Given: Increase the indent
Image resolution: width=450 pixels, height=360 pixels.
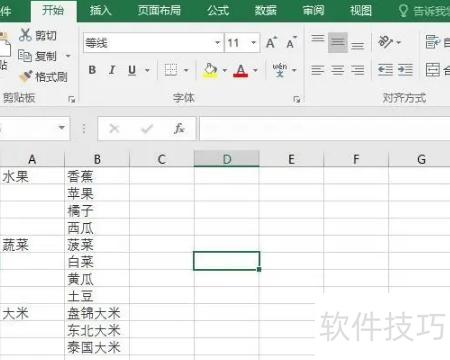Looking at the screenshot, I should 405,70.
